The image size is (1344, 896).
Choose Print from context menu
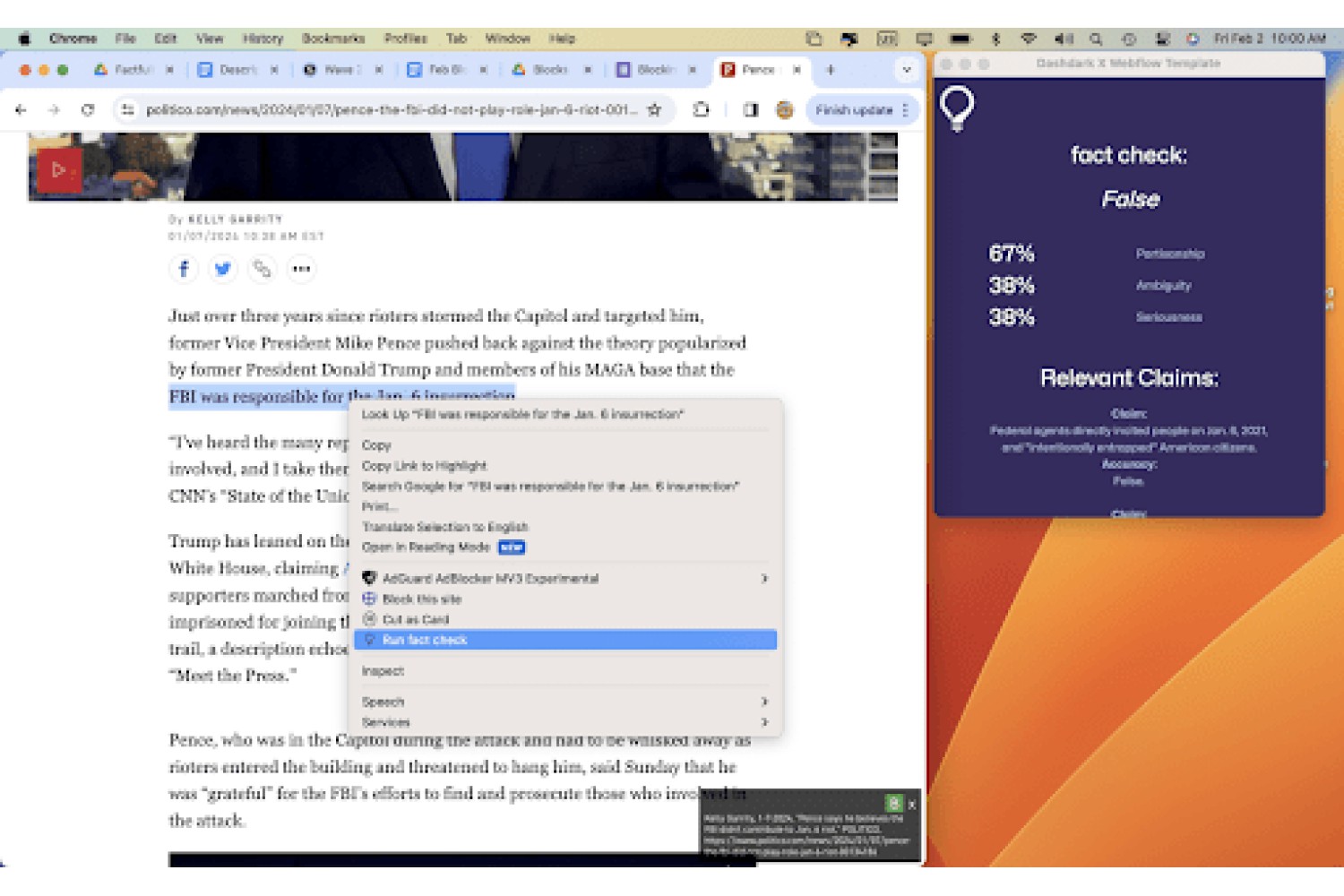pos(564,506)
